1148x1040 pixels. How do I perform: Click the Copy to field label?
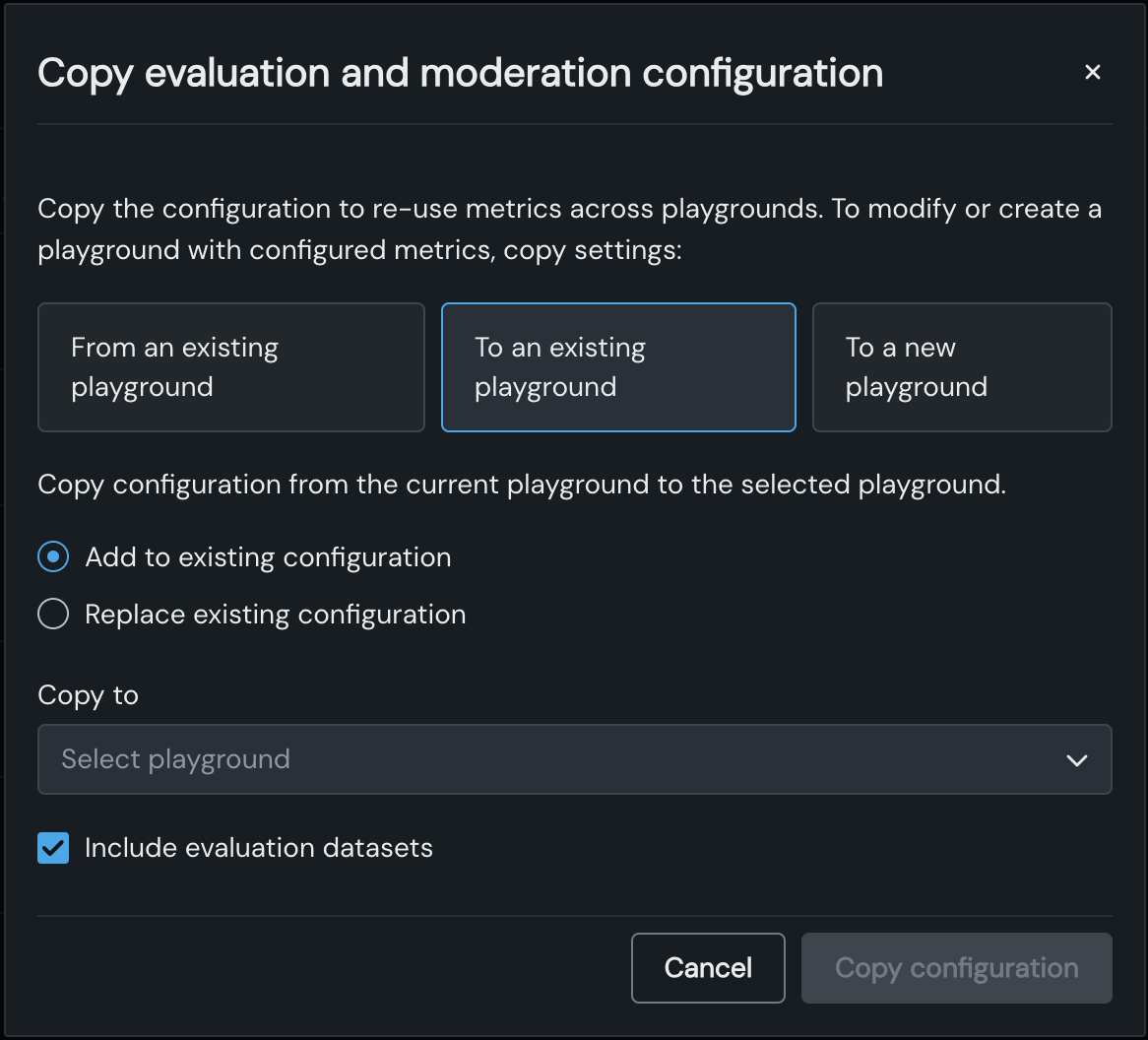[x=88, y=695]
